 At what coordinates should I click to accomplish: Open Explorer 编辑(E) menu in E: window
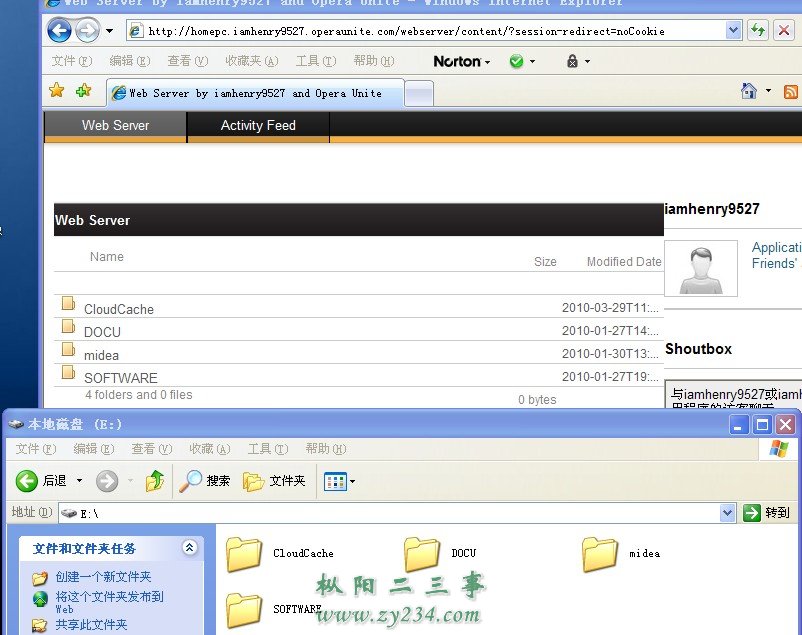click(x=94, y=449)
